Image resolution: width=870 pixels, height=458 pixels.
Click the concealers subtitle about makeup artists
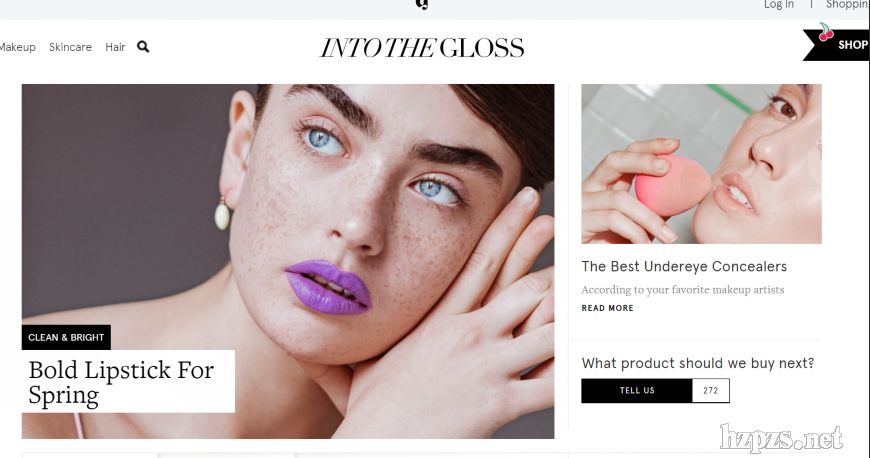pyautogui.click(x=683, y=290)
